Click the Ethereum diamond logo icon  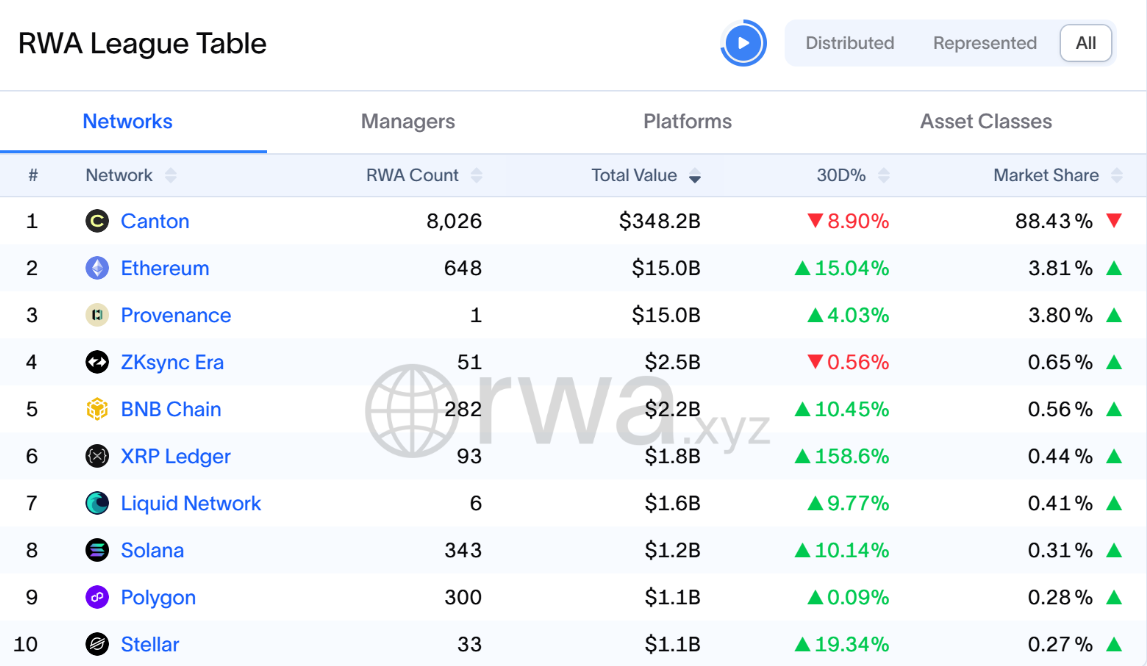tap(97, 268)
